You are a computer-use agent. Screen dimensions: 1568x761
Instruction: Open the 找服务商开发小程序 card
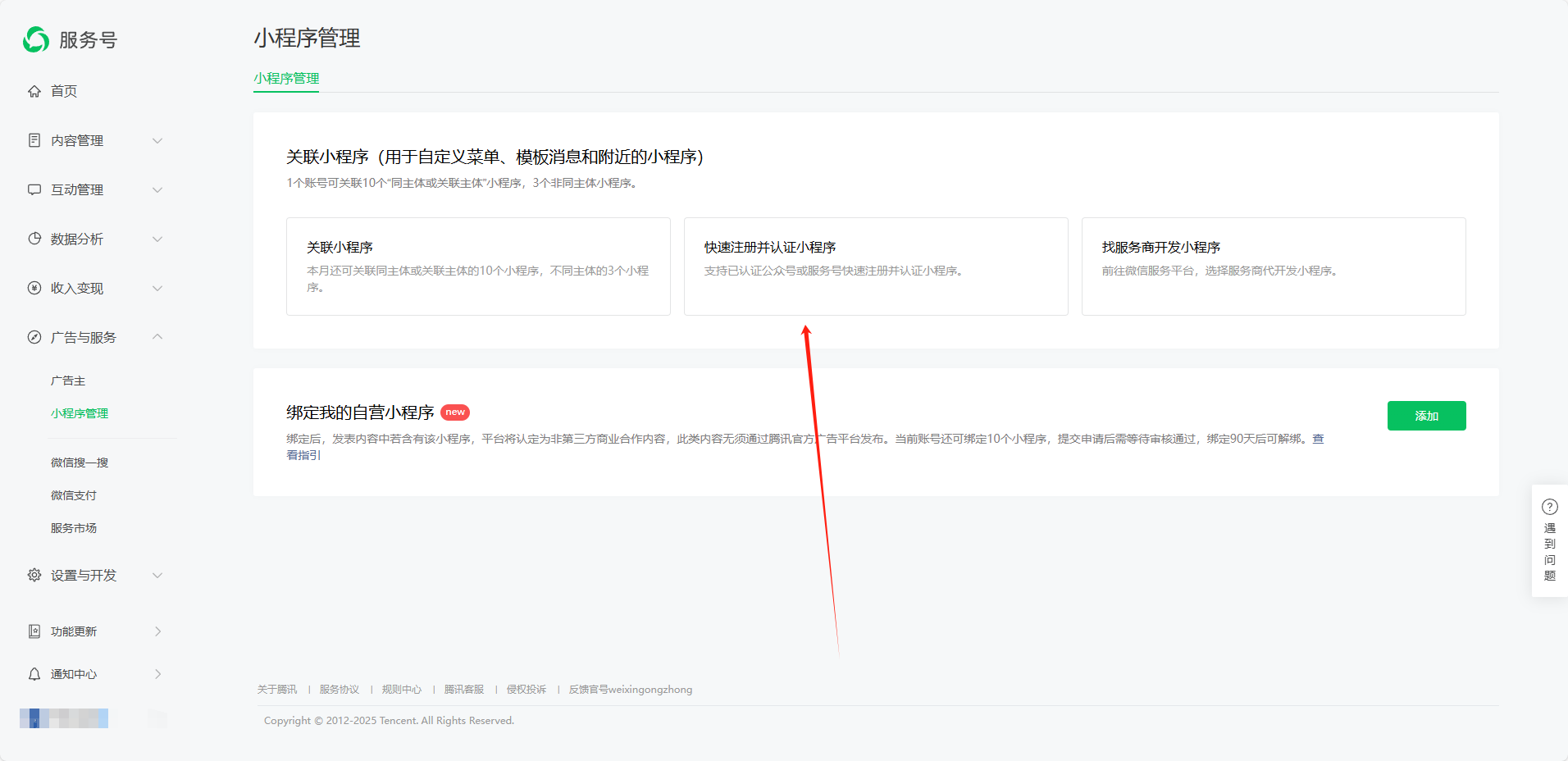point(1273,267)
